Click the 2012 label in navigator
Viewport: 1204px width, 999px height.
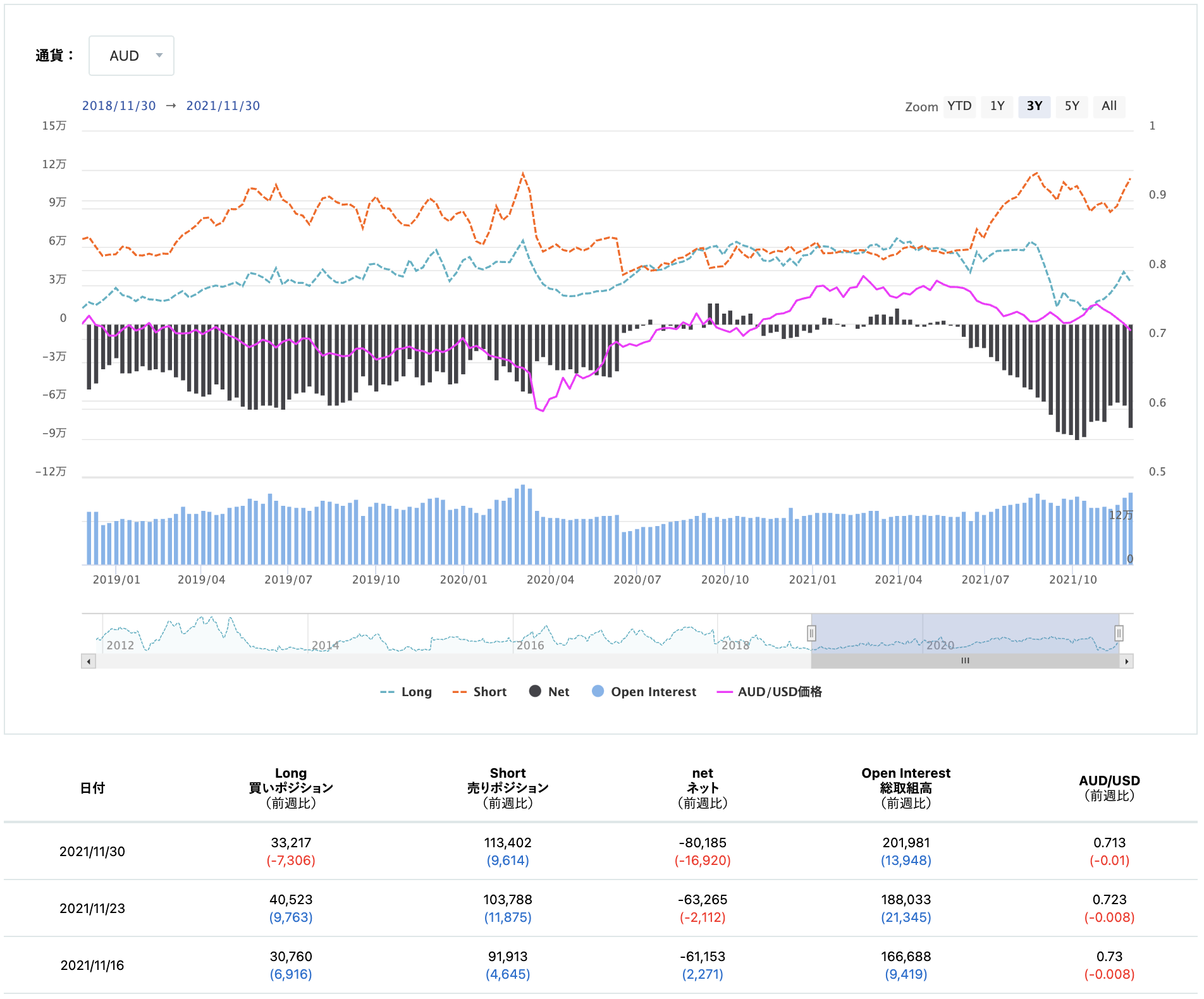pyautogui.click(x=120, y=645)
